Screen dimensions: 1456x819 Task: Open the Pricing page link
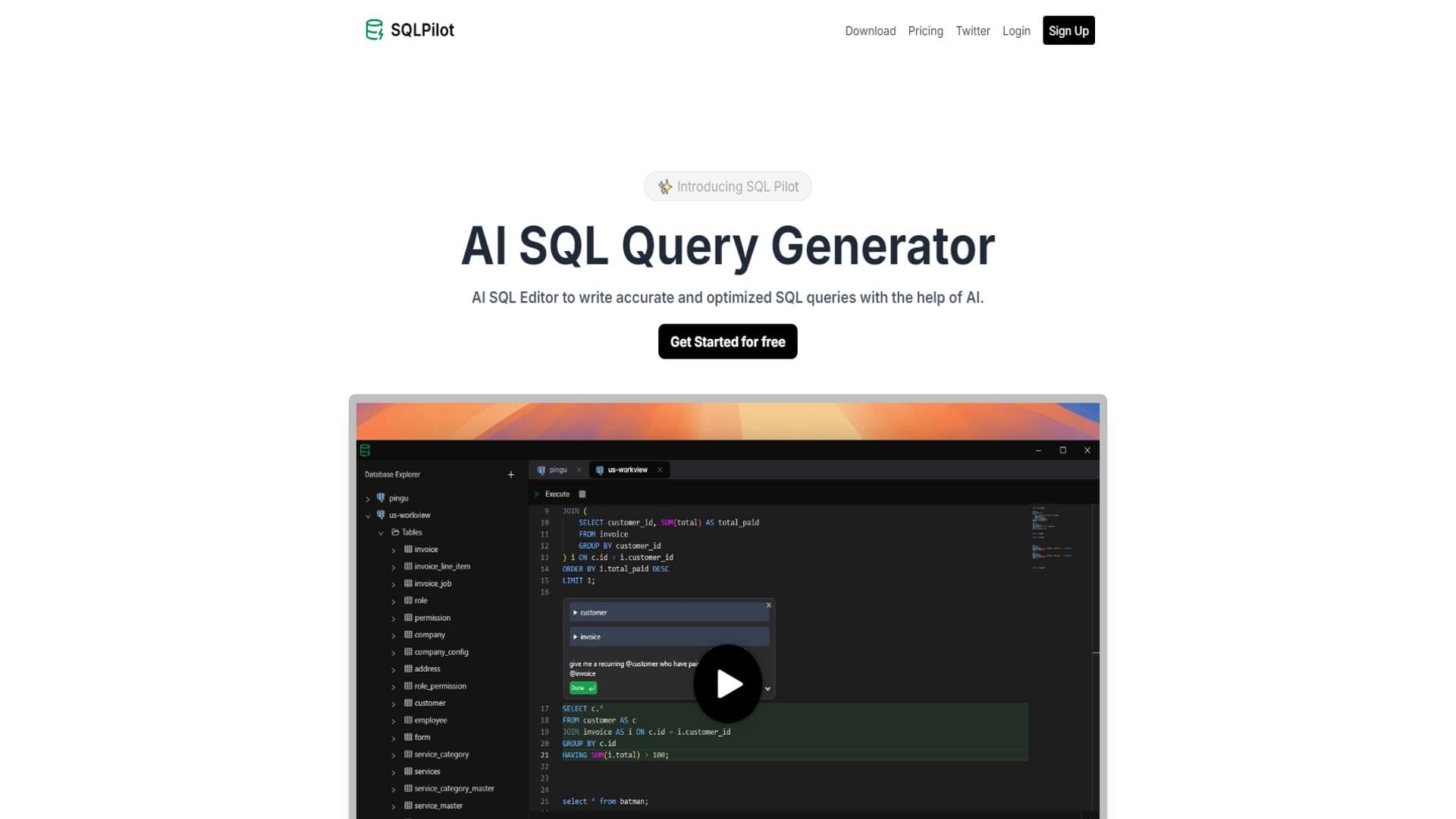(925, 31)
